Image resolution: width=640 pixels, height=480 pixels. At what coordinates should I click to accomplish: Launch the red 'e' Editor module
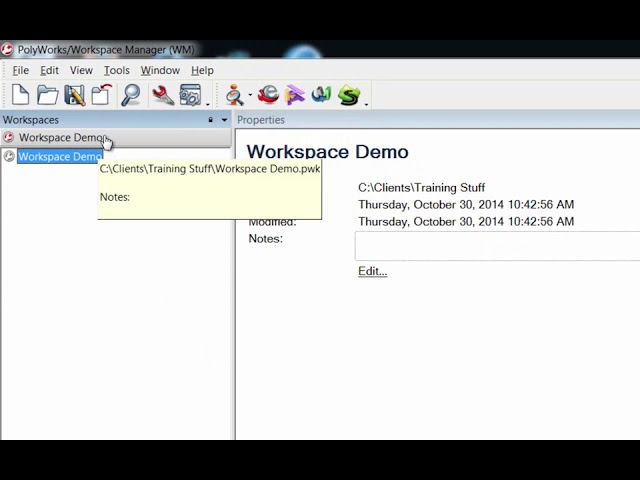click(x=268, y=95)
